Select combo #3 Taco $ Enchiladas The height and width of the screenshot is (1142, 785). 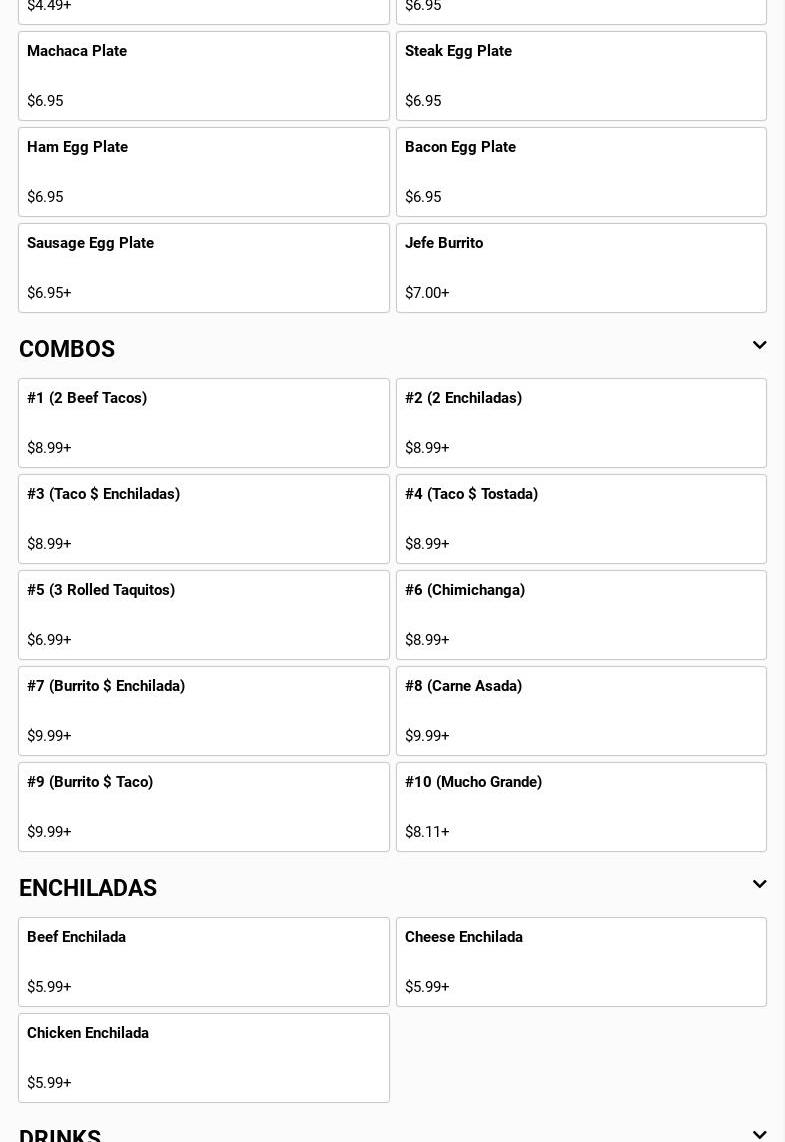(x=203, y=519)
